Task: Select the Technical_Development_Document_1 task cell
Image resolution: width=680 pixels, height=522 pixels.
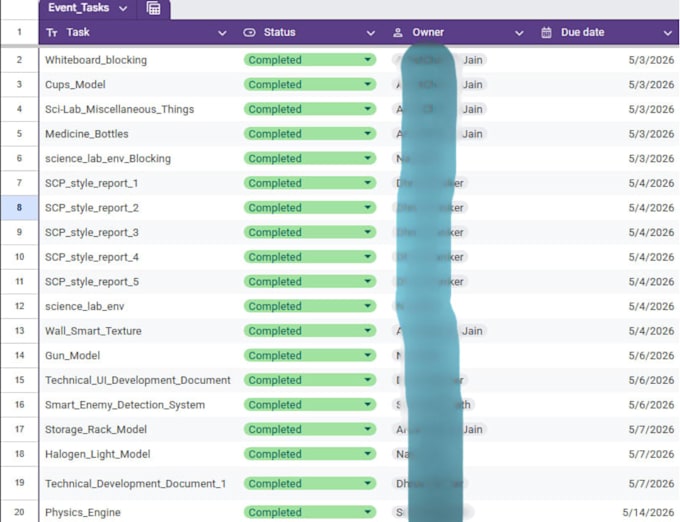Action: 138,483
